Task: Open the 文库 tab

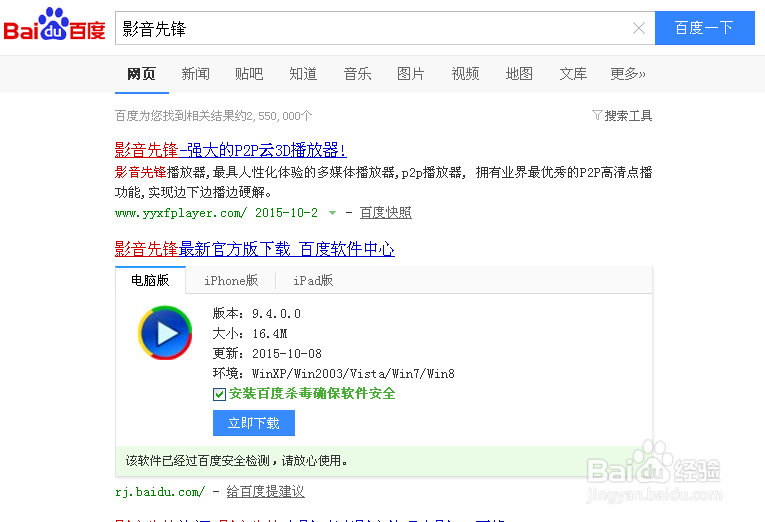Action: coord(573,74)
